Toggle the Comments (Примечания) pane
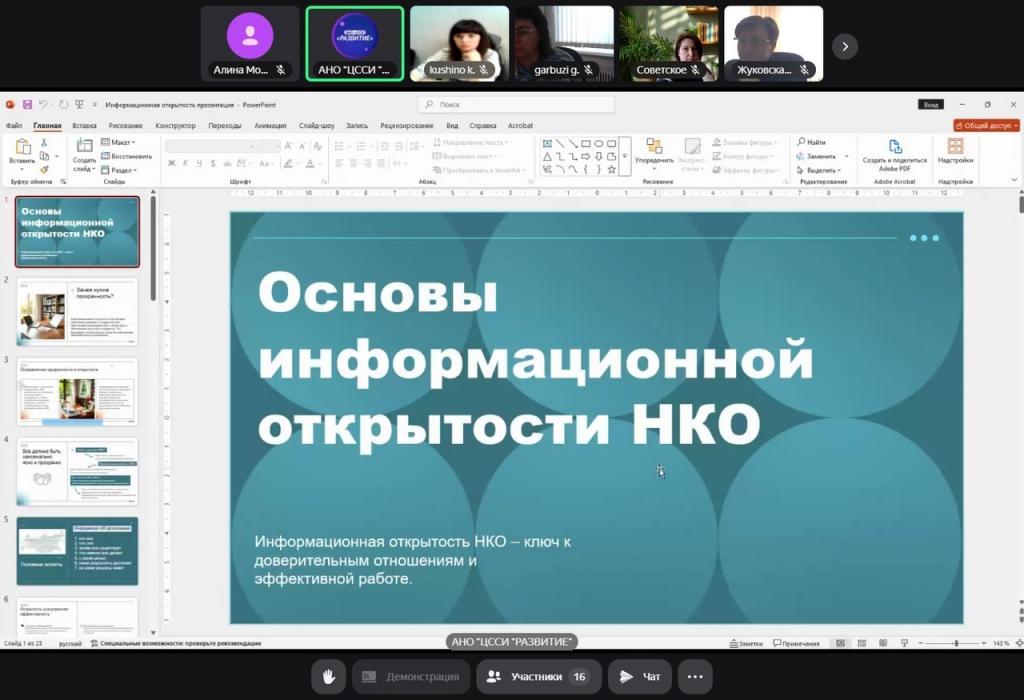Image resolution: width=1024 pixels, height=700 pixels. click(x=796, y=644)
